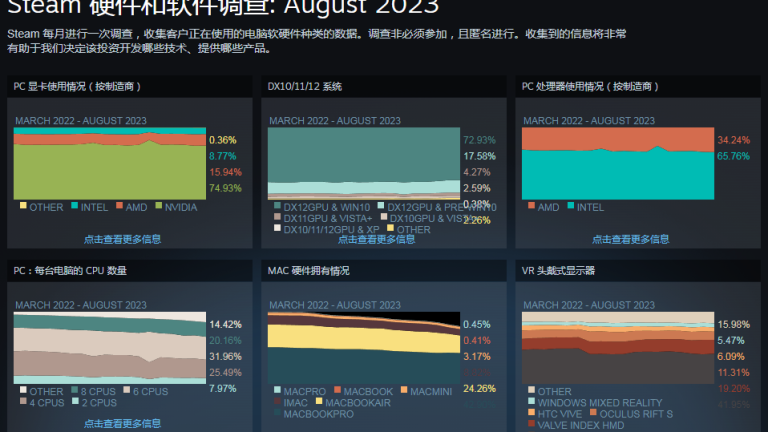Click the 2 CPUS legend swatch
The height and width of the screenshot is (432, 768).
click(75, 401)
